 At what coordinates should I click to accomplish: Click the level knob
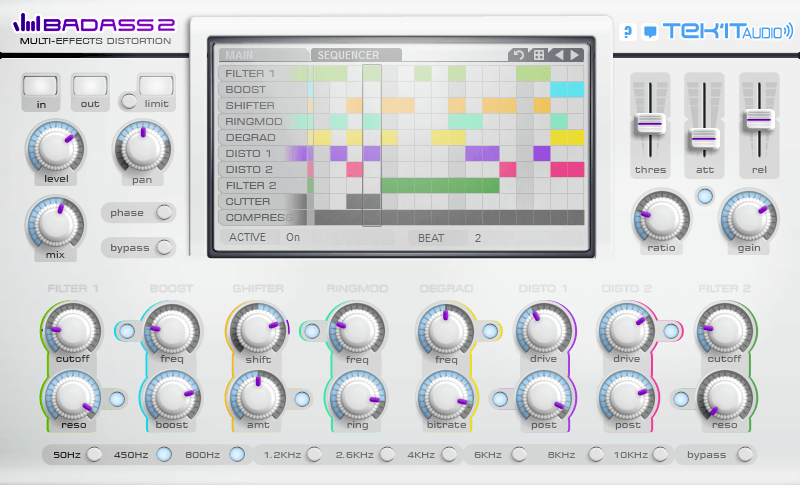point(56,149)
